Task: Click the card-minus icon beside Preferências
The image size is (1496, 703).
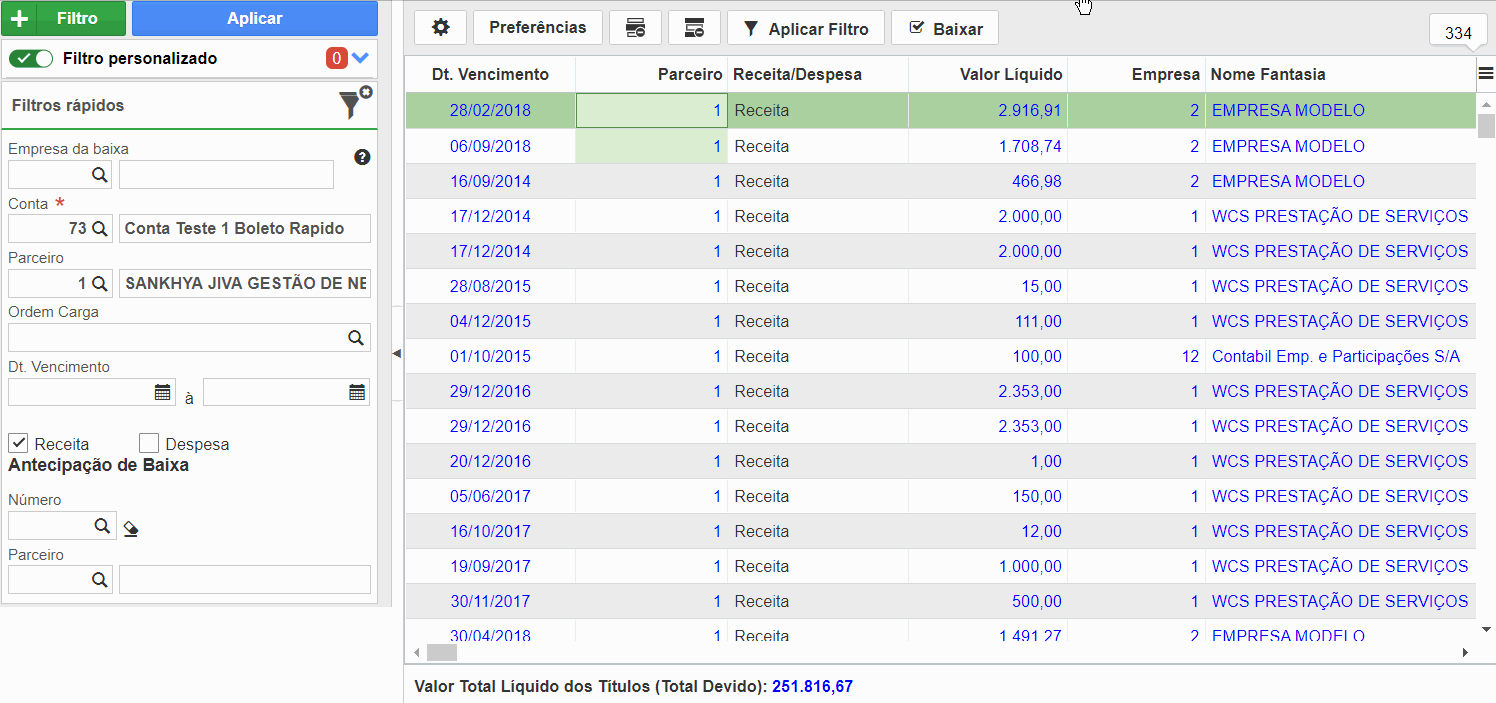Action: click(x=635, y=28)
